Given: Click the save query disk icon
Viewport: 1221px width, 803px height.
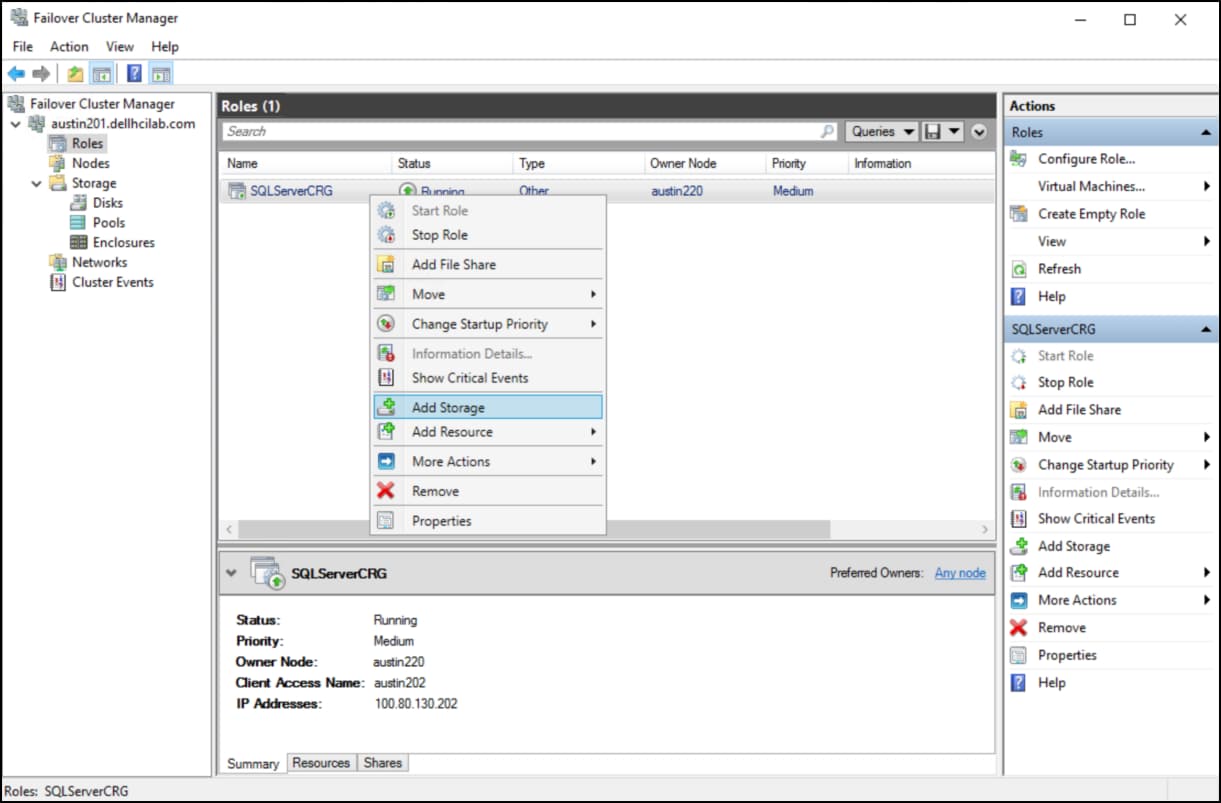Looking at the screenshot, I should [933, 131].
